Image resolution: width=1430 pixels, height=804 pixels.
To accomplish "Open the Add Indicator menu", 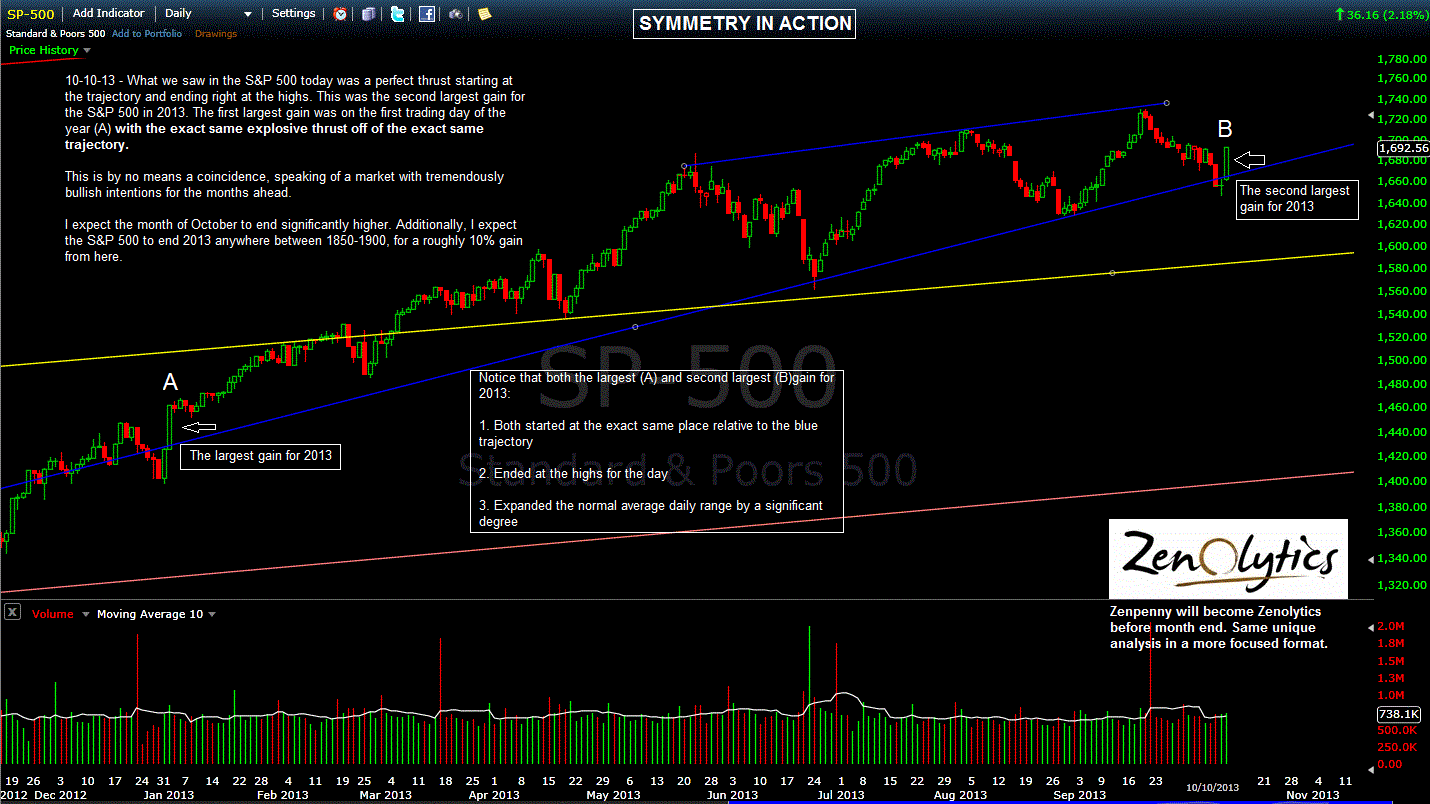I will coord(109,14).
